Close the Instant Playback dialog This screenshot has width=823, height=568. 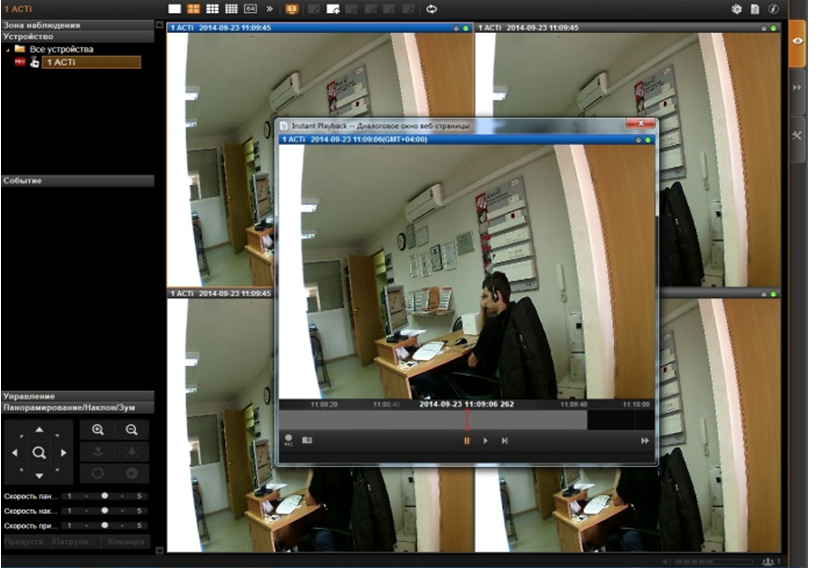(x=640, y=124)
